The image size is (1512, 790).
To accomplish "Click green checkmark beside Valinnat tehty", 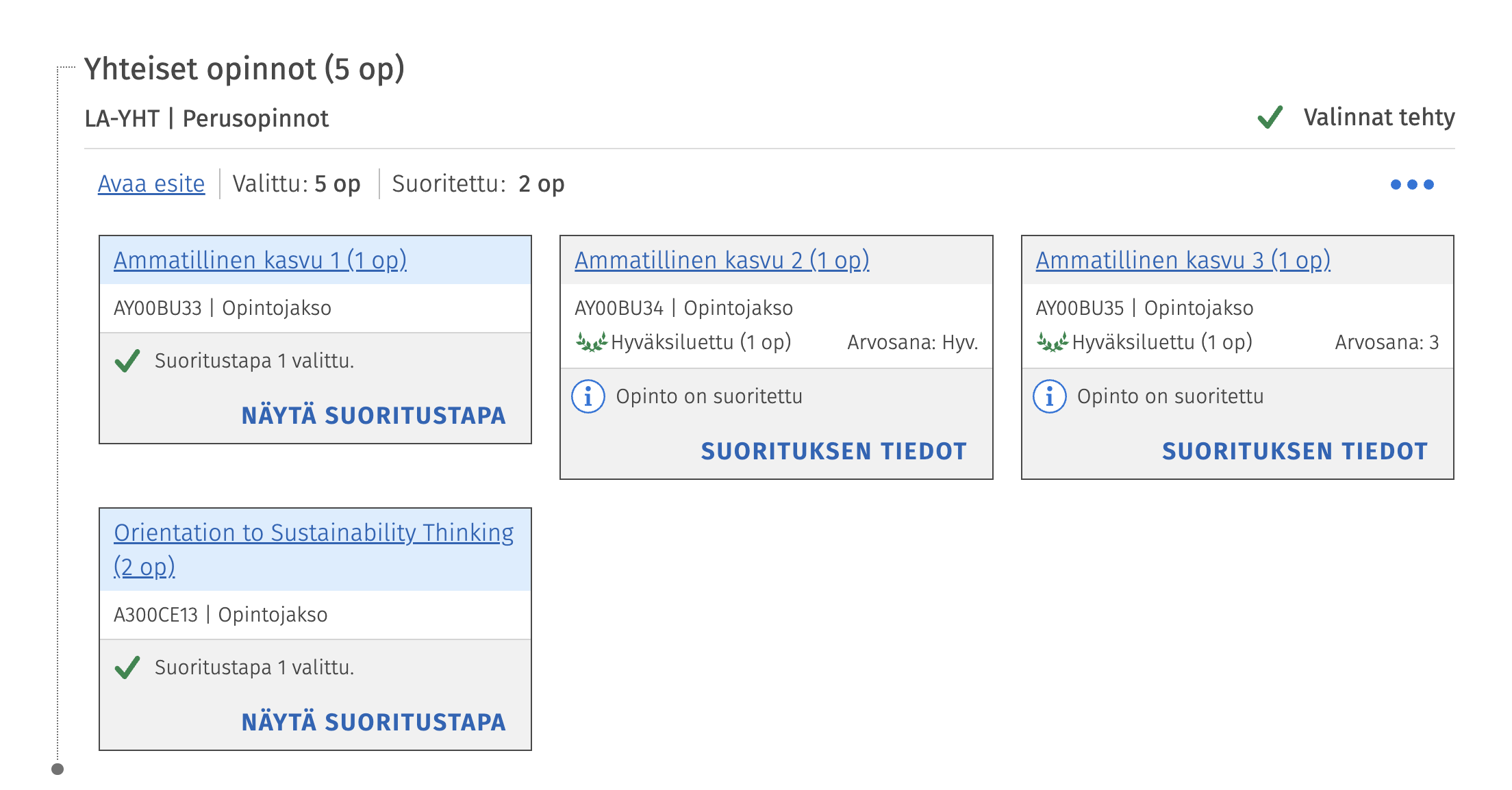I will click(1270, 117).
